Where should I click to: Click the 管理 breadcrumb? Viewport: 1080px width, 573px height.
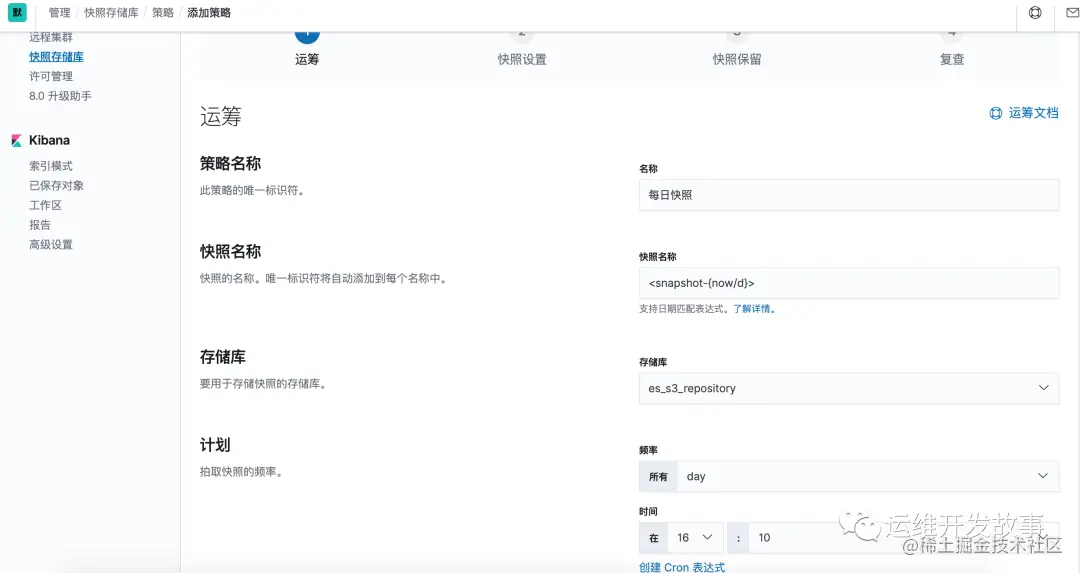59,12
